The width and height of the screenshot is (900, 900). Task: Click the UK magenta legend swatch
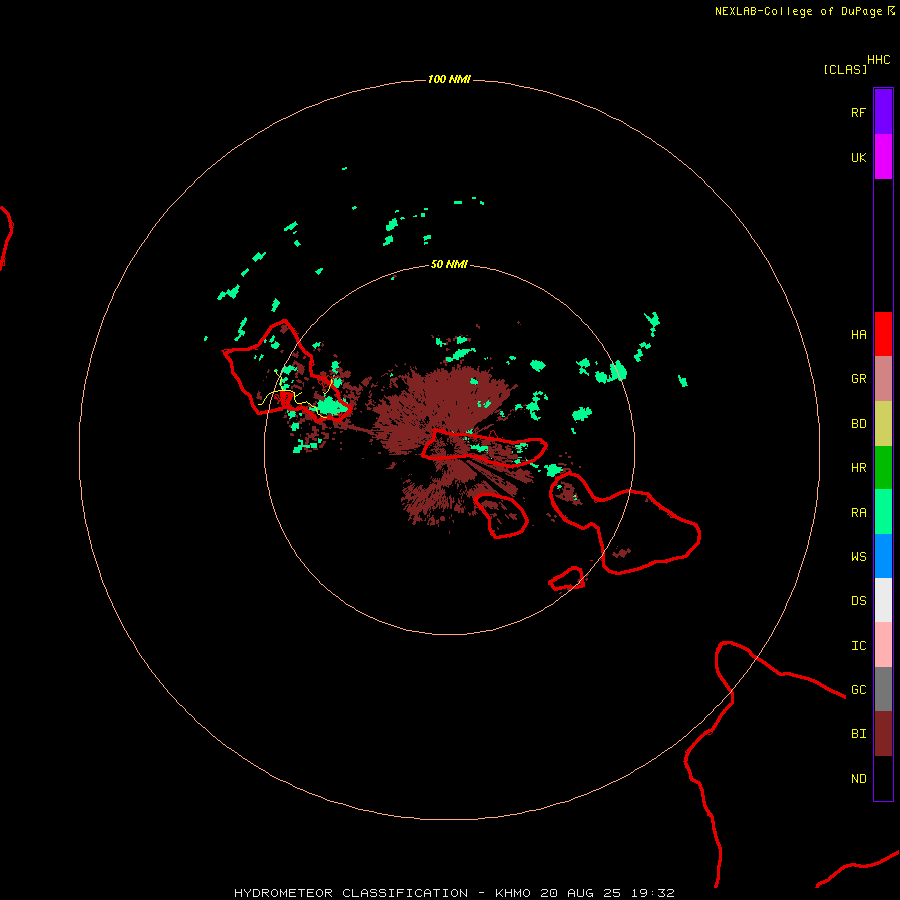click(883, 157)
